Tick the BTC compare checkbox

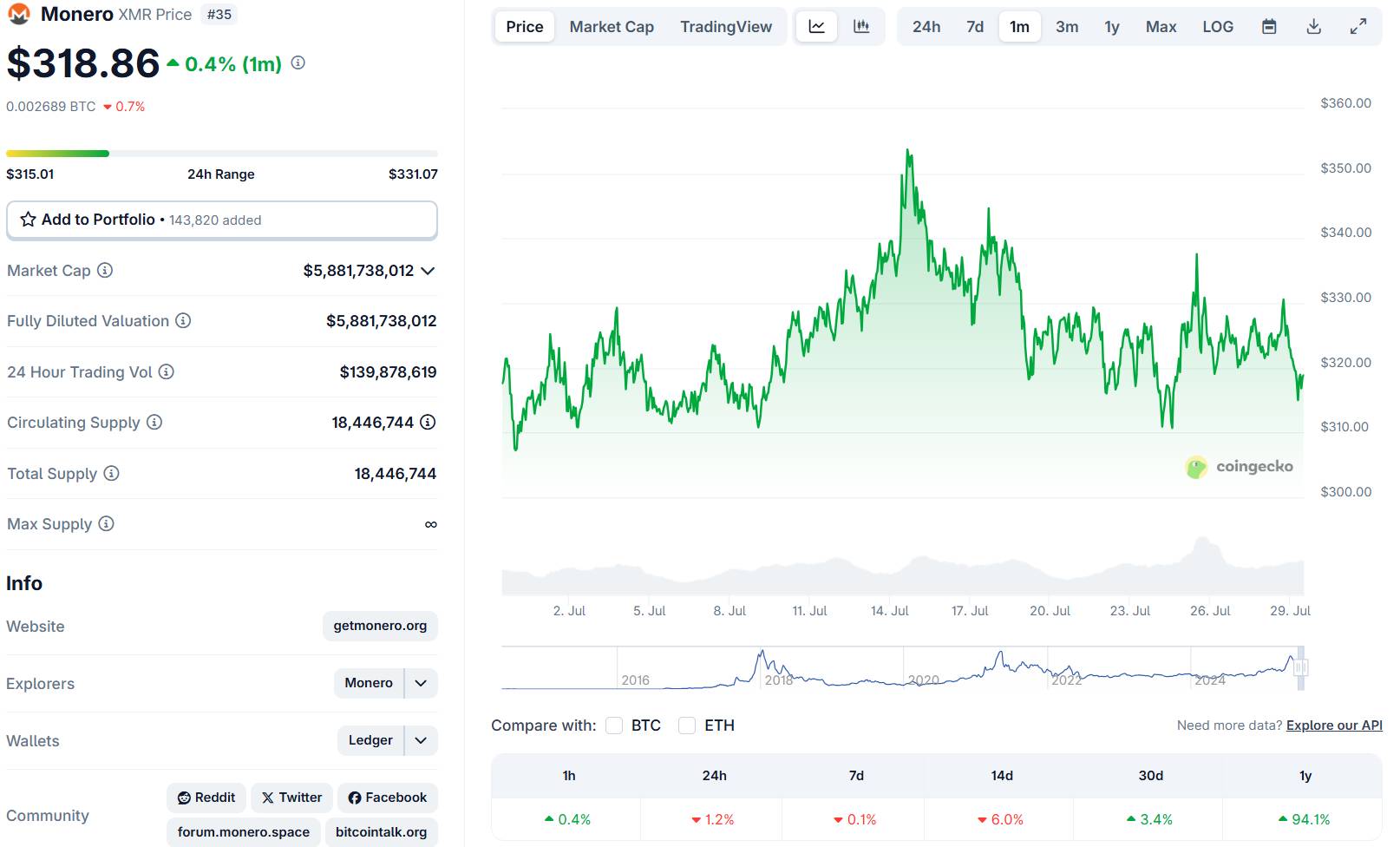click(x=614, y=726)
